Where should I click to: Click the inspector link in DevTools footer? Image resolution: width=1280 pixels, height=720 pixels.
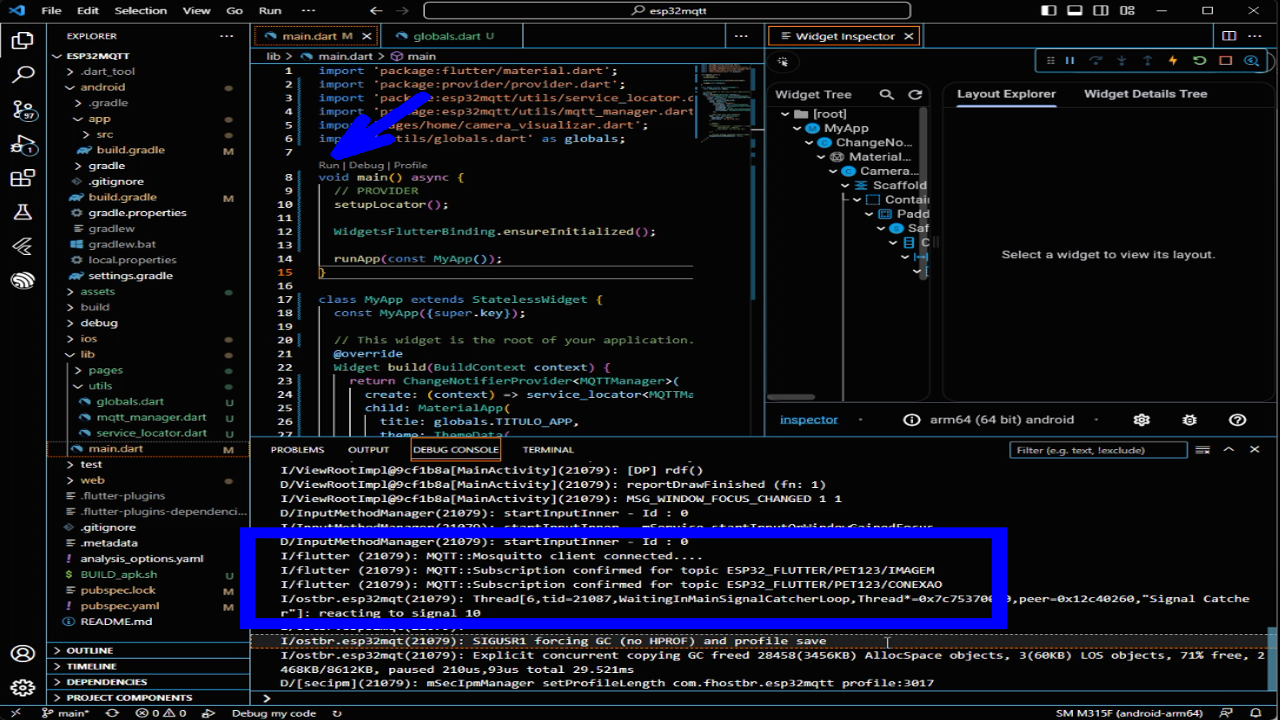coord(808,420)
